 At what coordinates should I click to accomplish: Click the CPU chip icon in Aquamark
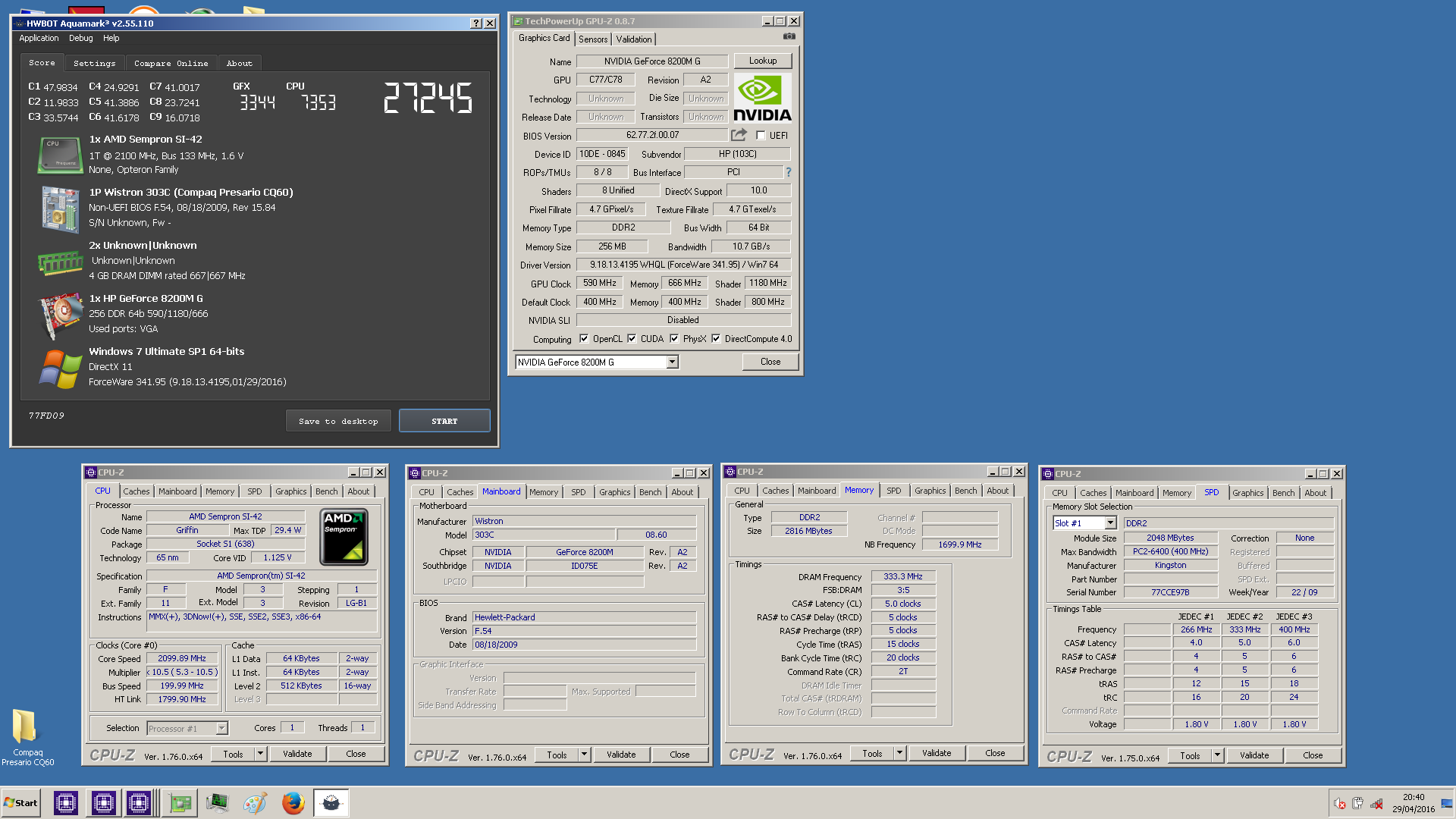coord(61,155)
